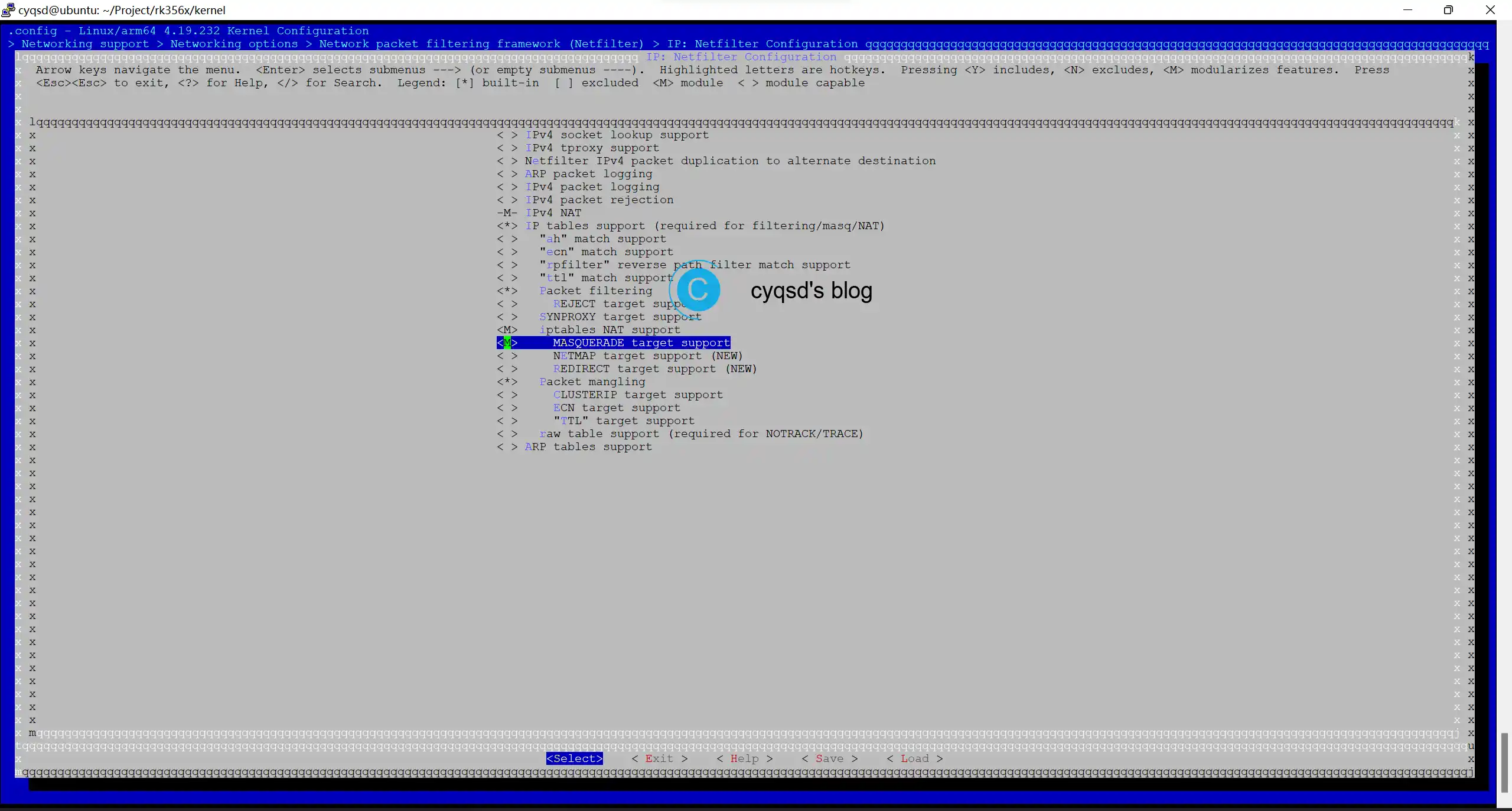The width and height of the screenshot is (1512, 811).
Task: Select "TTL" target support row
Action: (x=595, y=421)
